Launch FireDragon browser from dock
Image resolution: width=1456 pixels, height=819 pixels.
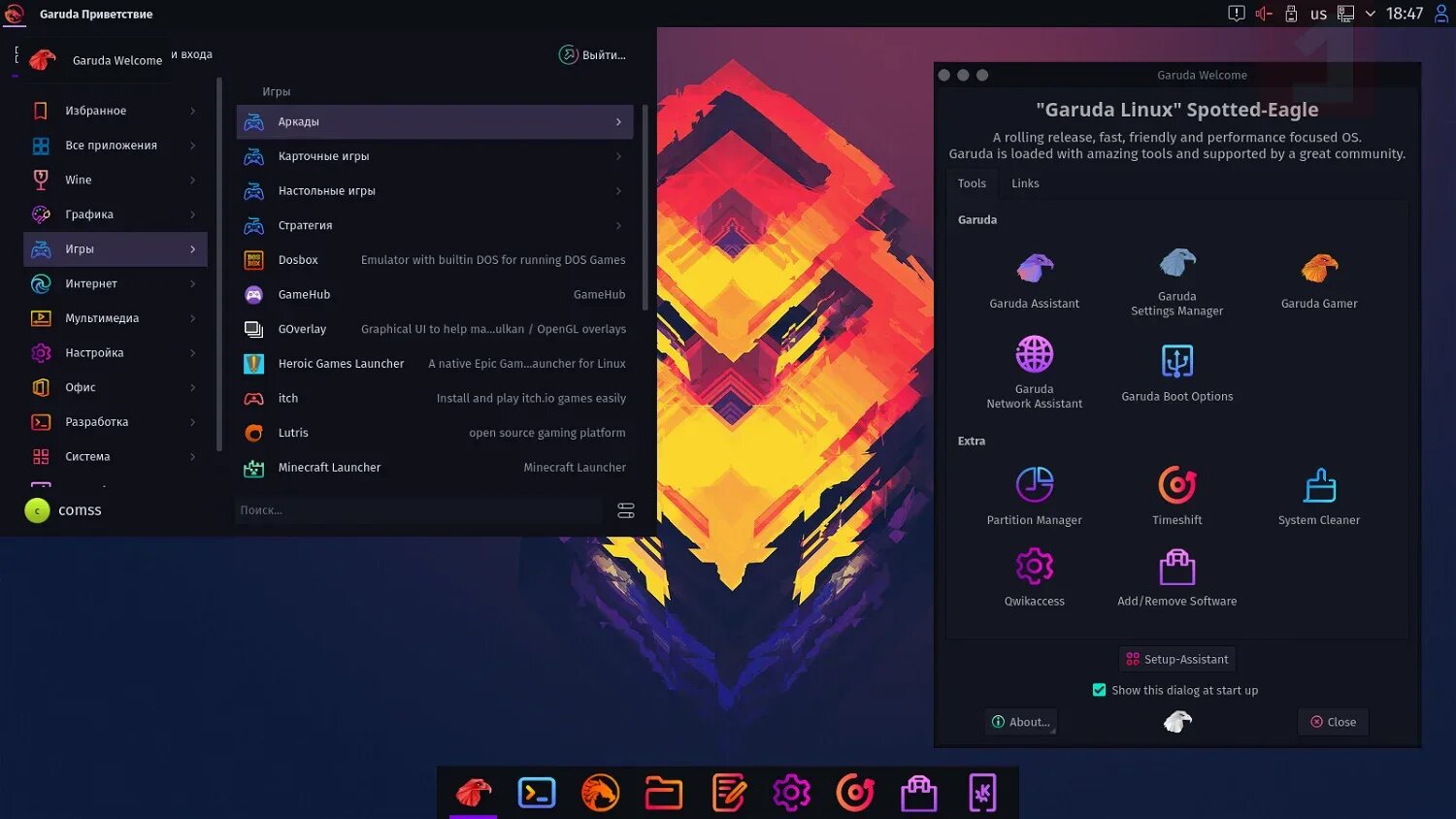[x=600, y=793]
